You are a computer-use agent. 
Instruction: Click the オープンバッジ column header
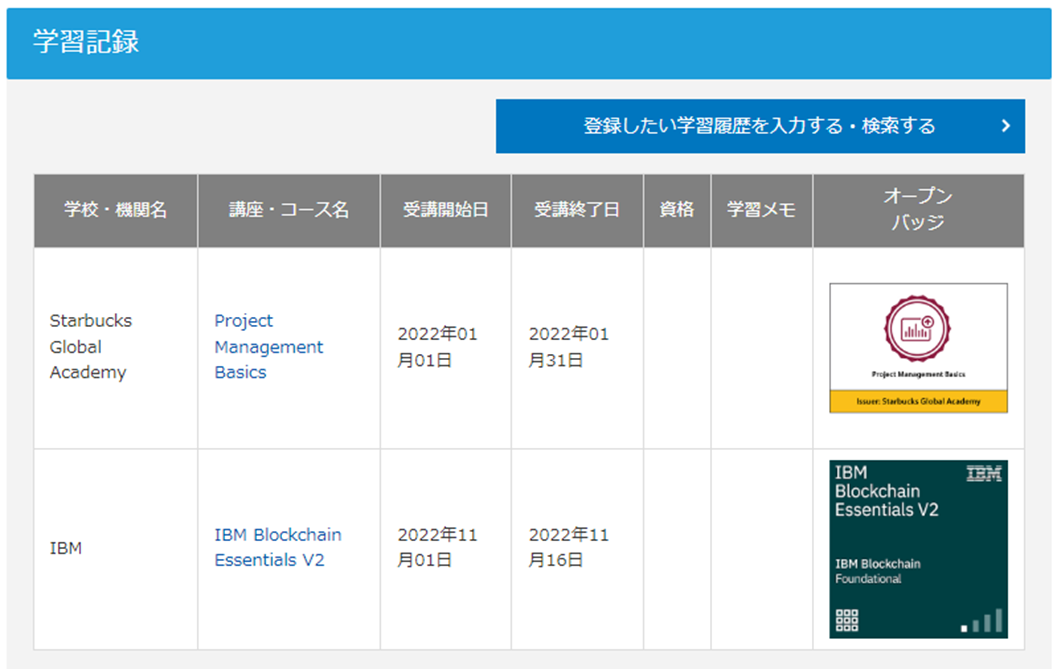coord(918,210)
